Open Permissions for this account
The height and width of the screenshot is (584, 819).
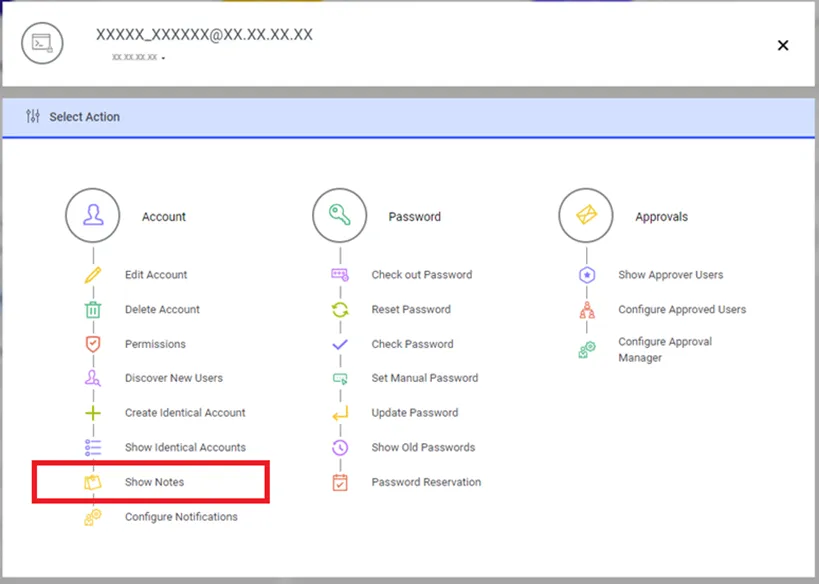pos(155,344)
